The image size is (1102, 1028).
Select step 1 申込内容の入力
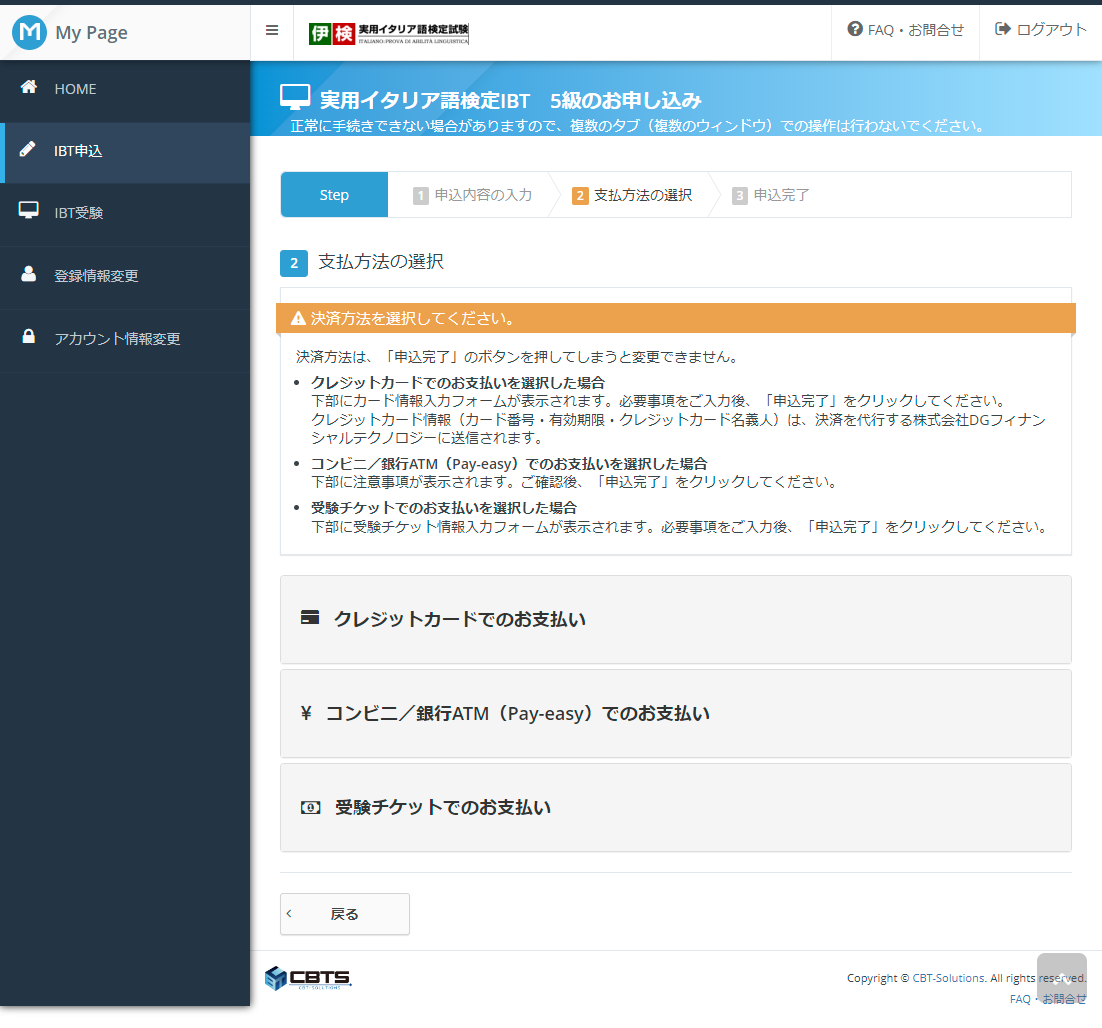472,195
